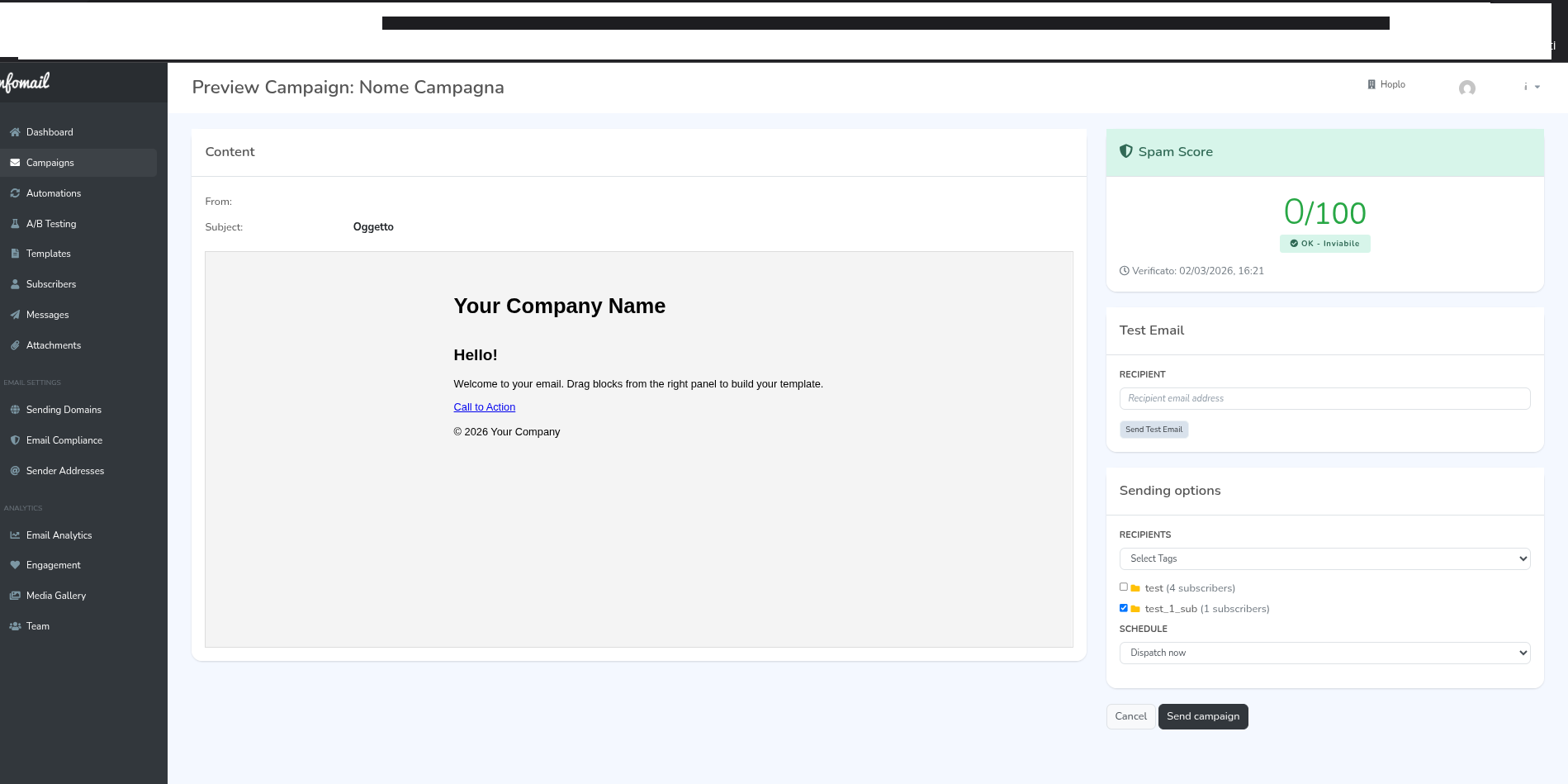Open Sending Domains menu item
This screenshot has height=784, width=1568.
64,410
